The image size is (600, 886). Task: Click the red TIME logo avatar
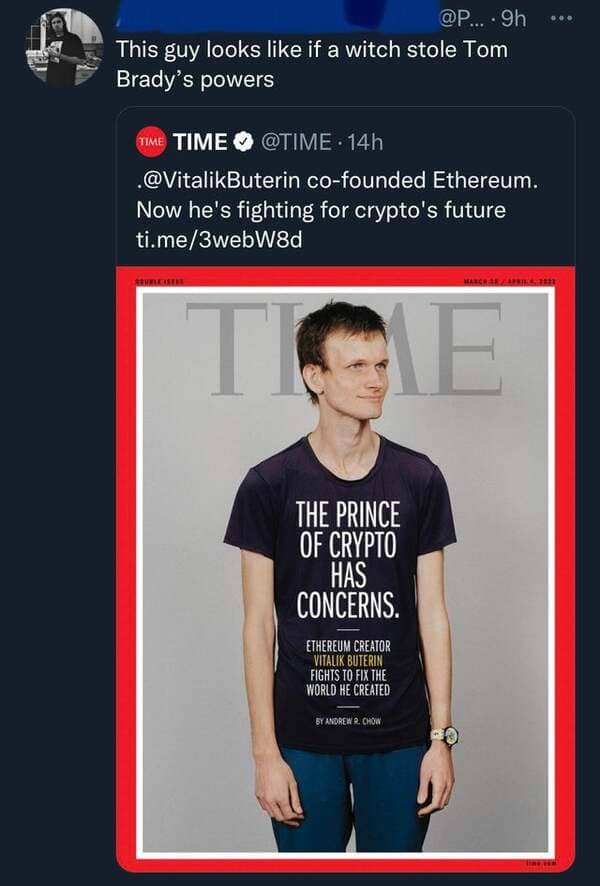[x=150, y=142]
